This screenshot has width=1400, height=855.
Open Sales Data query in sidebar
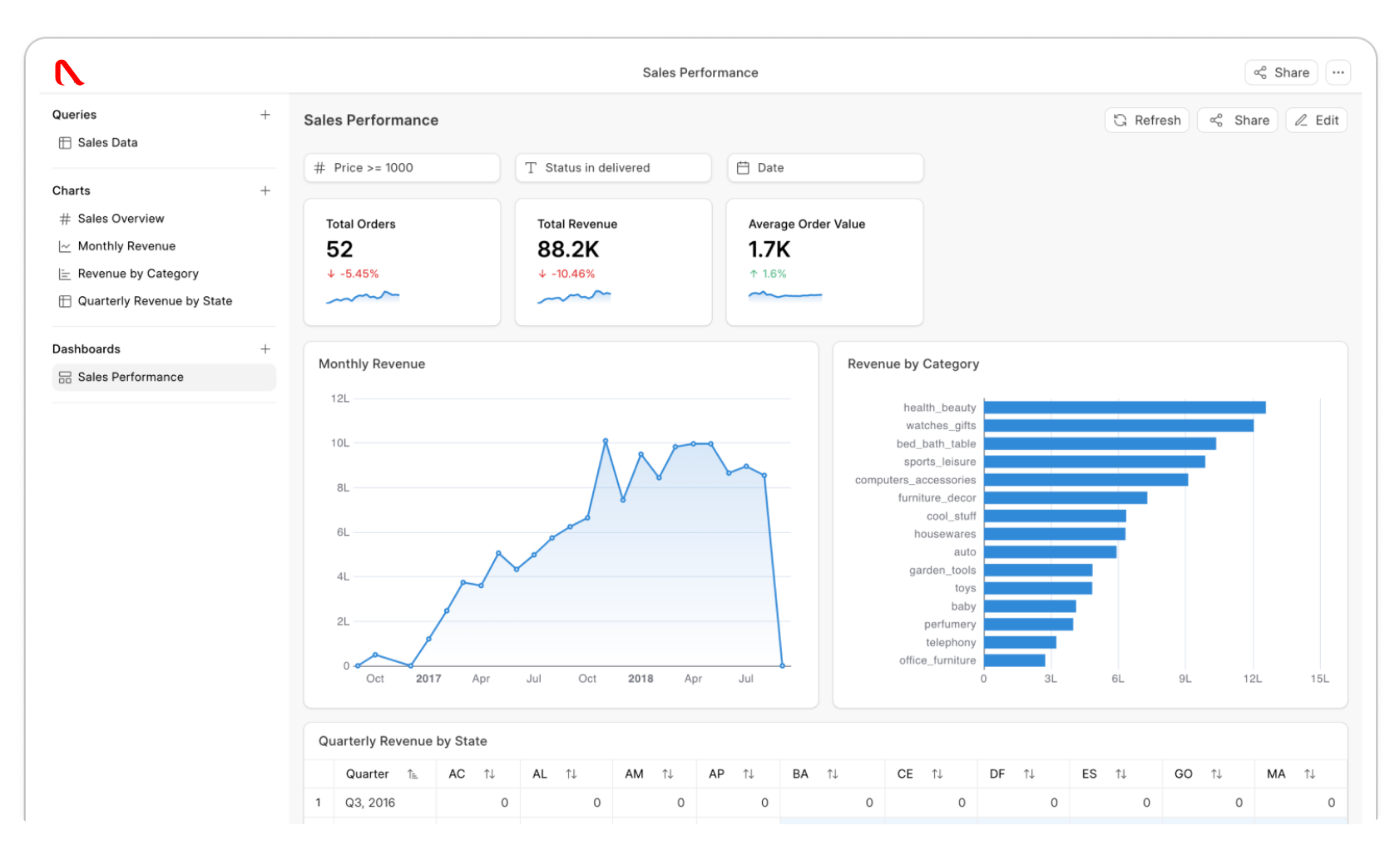(107, 143)
